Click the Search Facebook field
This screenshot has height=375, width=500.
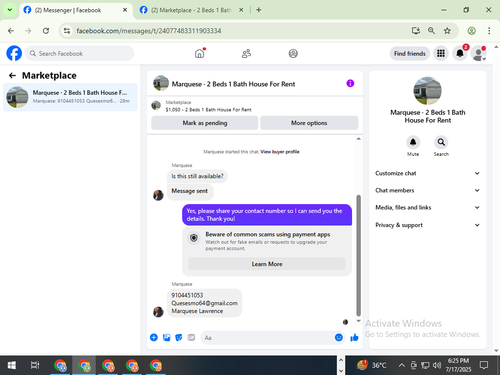80,53
